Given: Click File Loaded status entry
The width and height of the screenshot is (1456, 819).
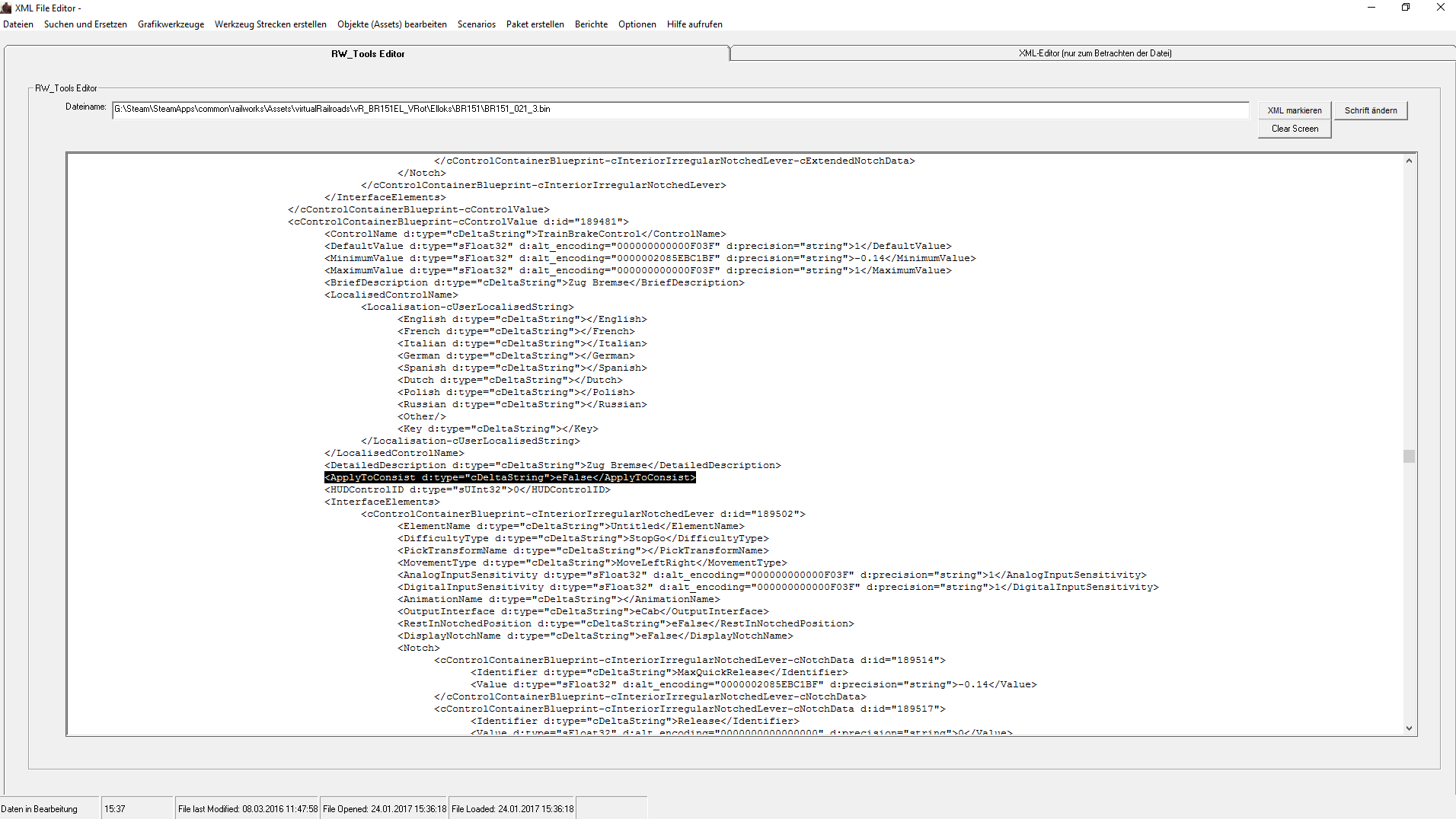Looking at the screenshot, I should click(512, 809).
